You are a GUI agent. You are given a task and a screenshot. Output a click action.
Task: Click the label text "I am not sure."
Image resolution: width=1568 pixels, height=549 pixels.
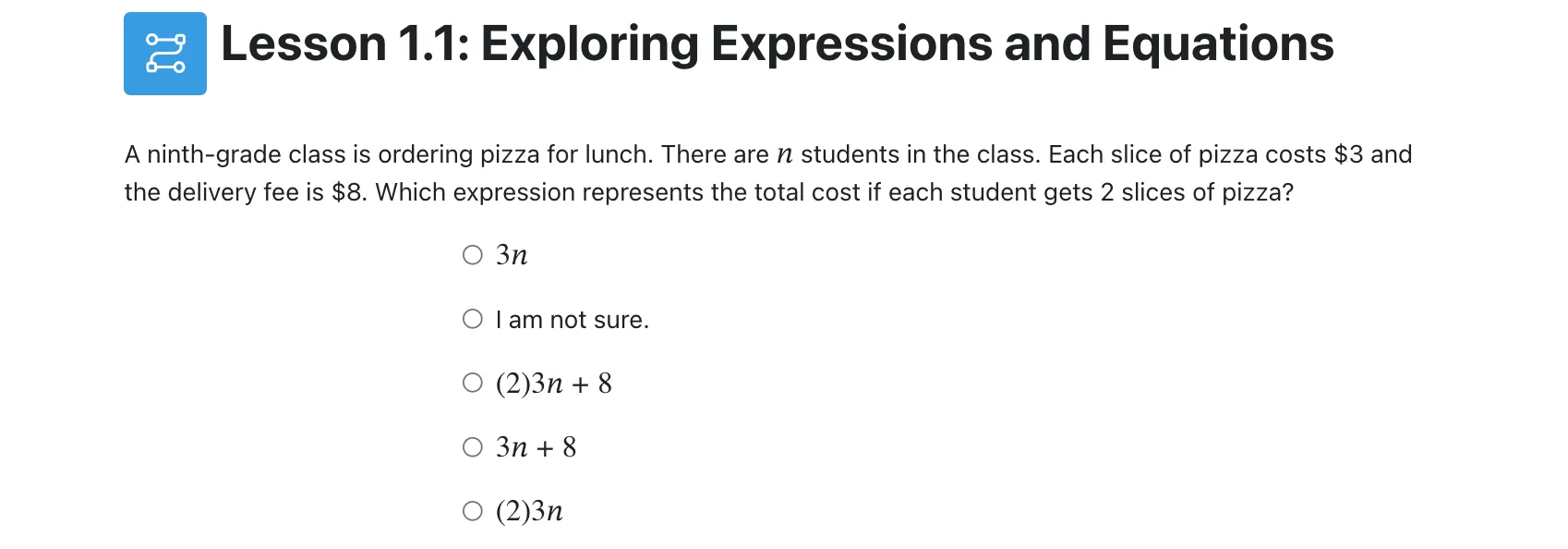[572, 319]
